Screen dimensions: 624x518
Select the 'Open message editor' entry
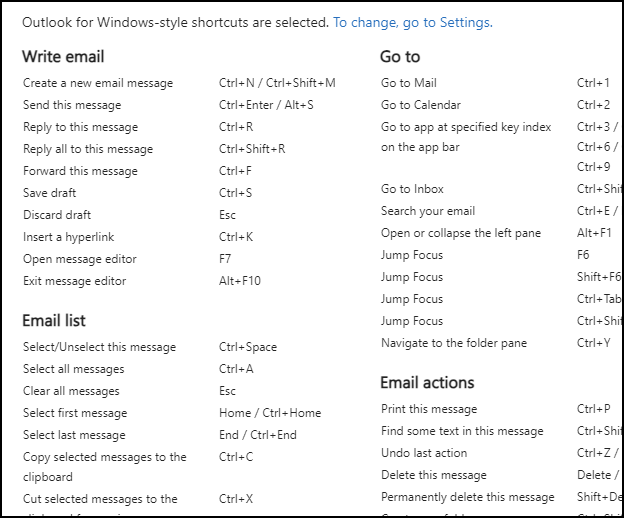click(80, 259)
